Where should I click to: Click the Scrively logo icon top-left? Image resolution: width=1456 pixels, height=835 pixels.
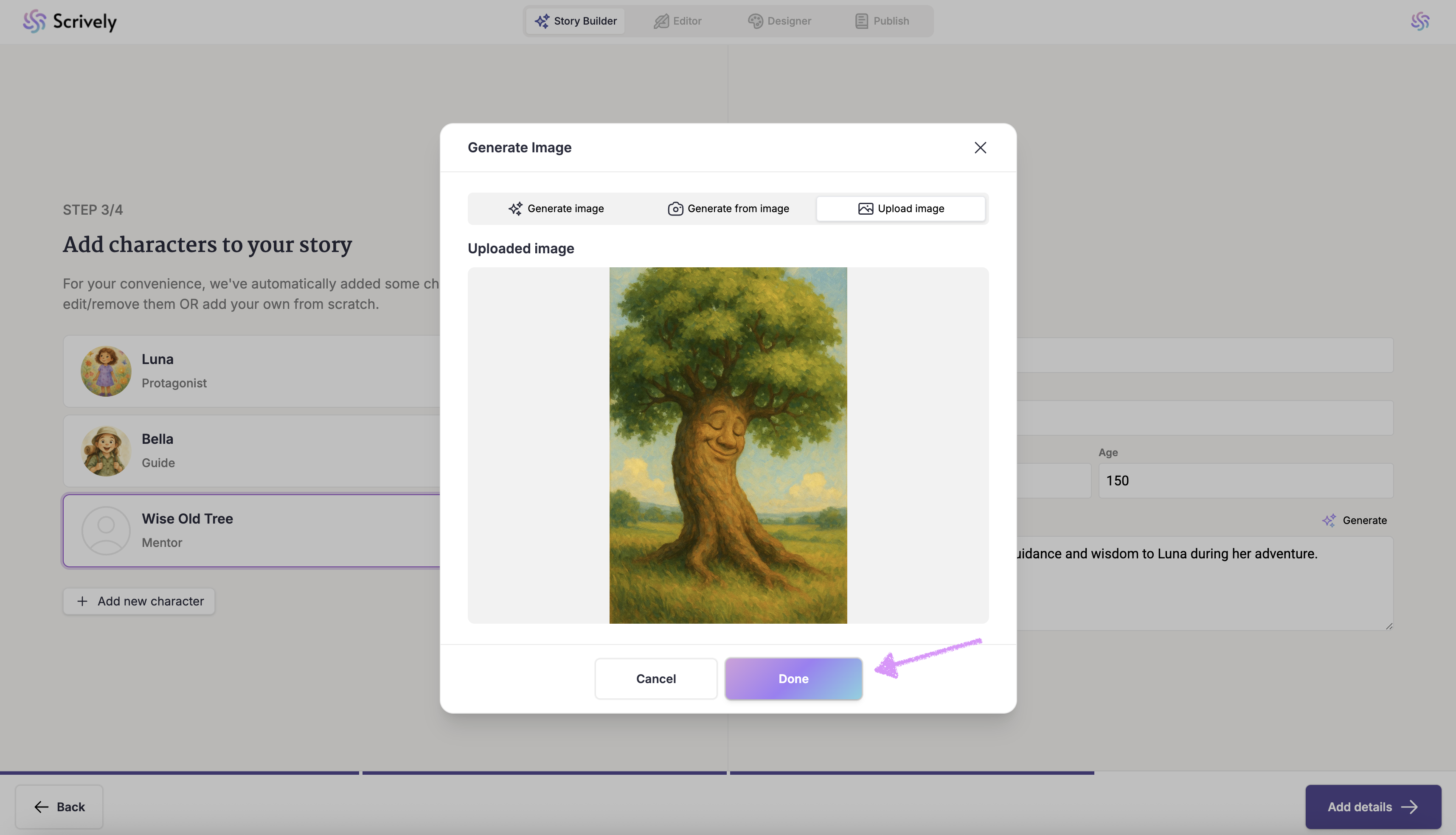point(34,21)
